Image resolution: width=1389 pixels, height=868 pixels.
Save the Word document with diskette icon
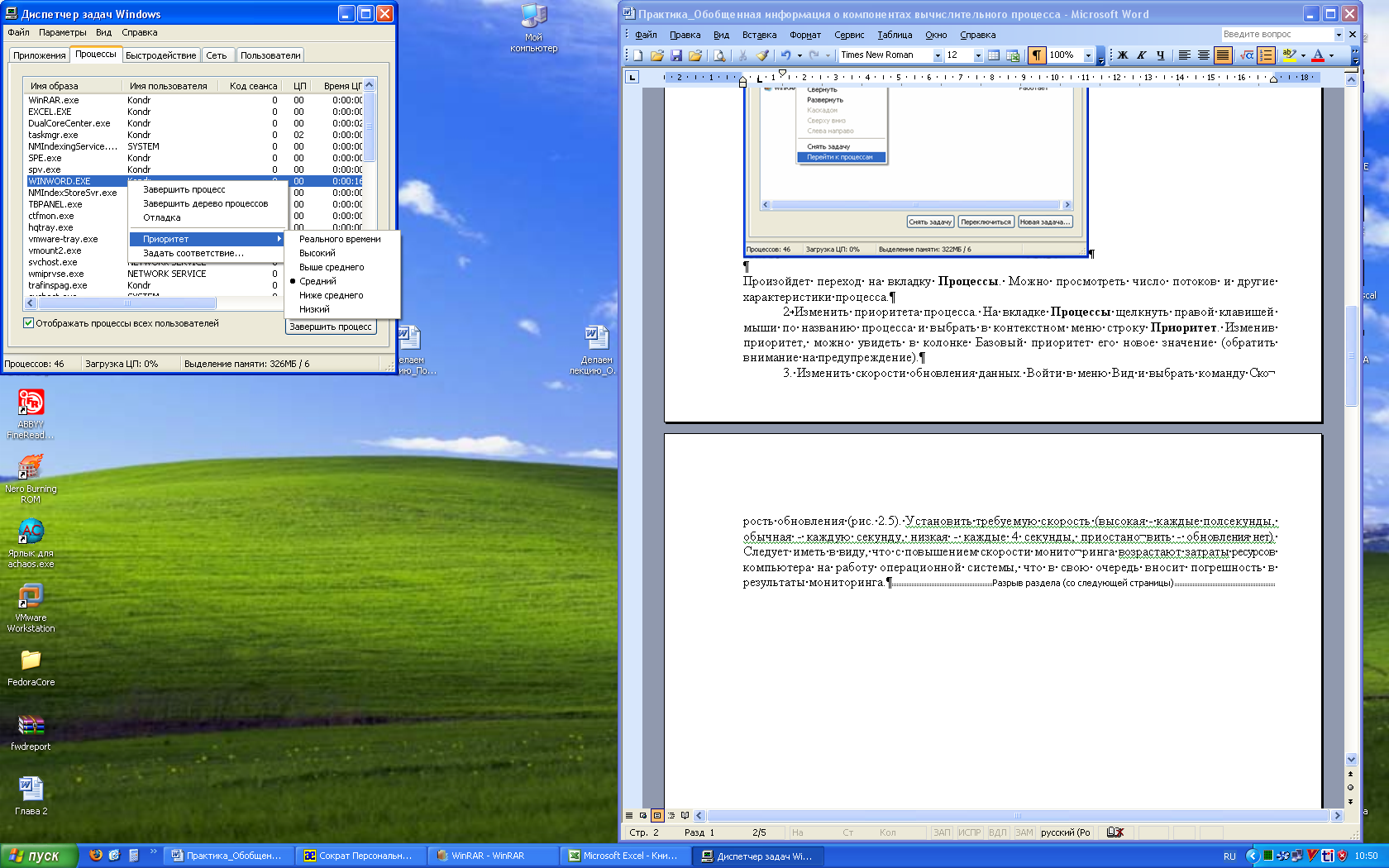coord(676,55)
